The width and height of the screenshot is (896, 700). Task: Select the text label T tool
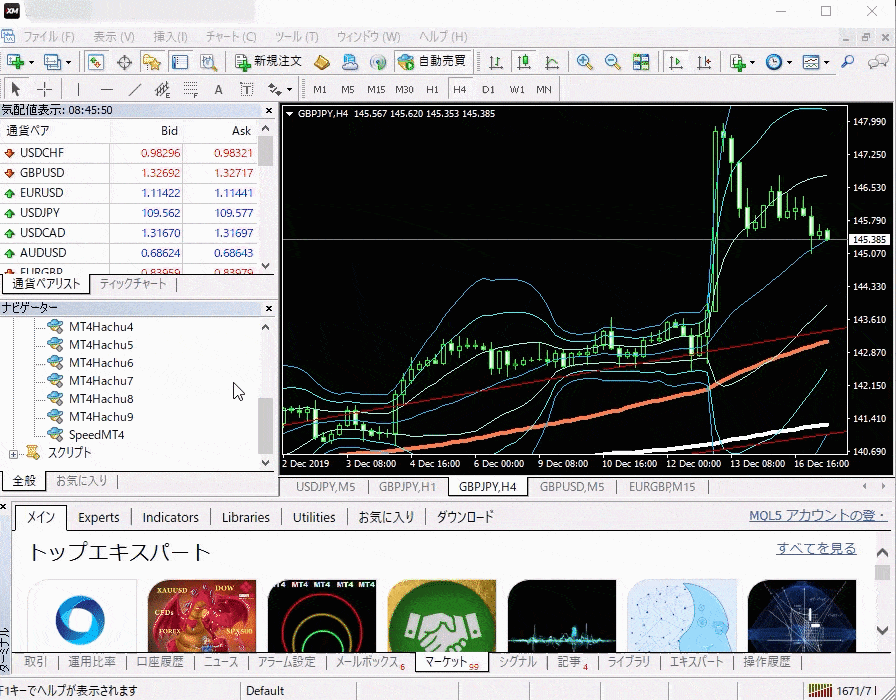(246, 89)
